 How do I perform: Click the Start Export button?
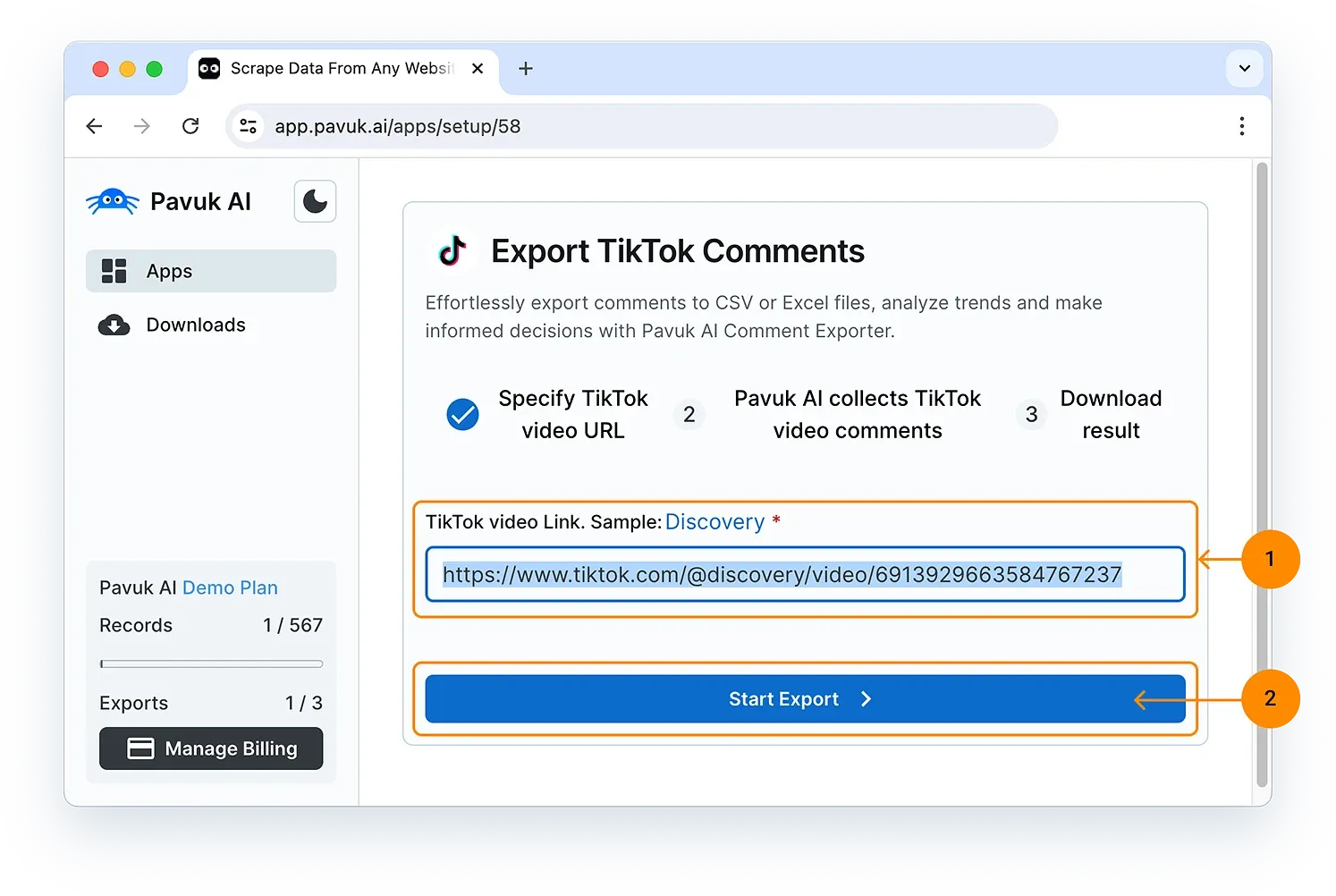pos(805,699)
